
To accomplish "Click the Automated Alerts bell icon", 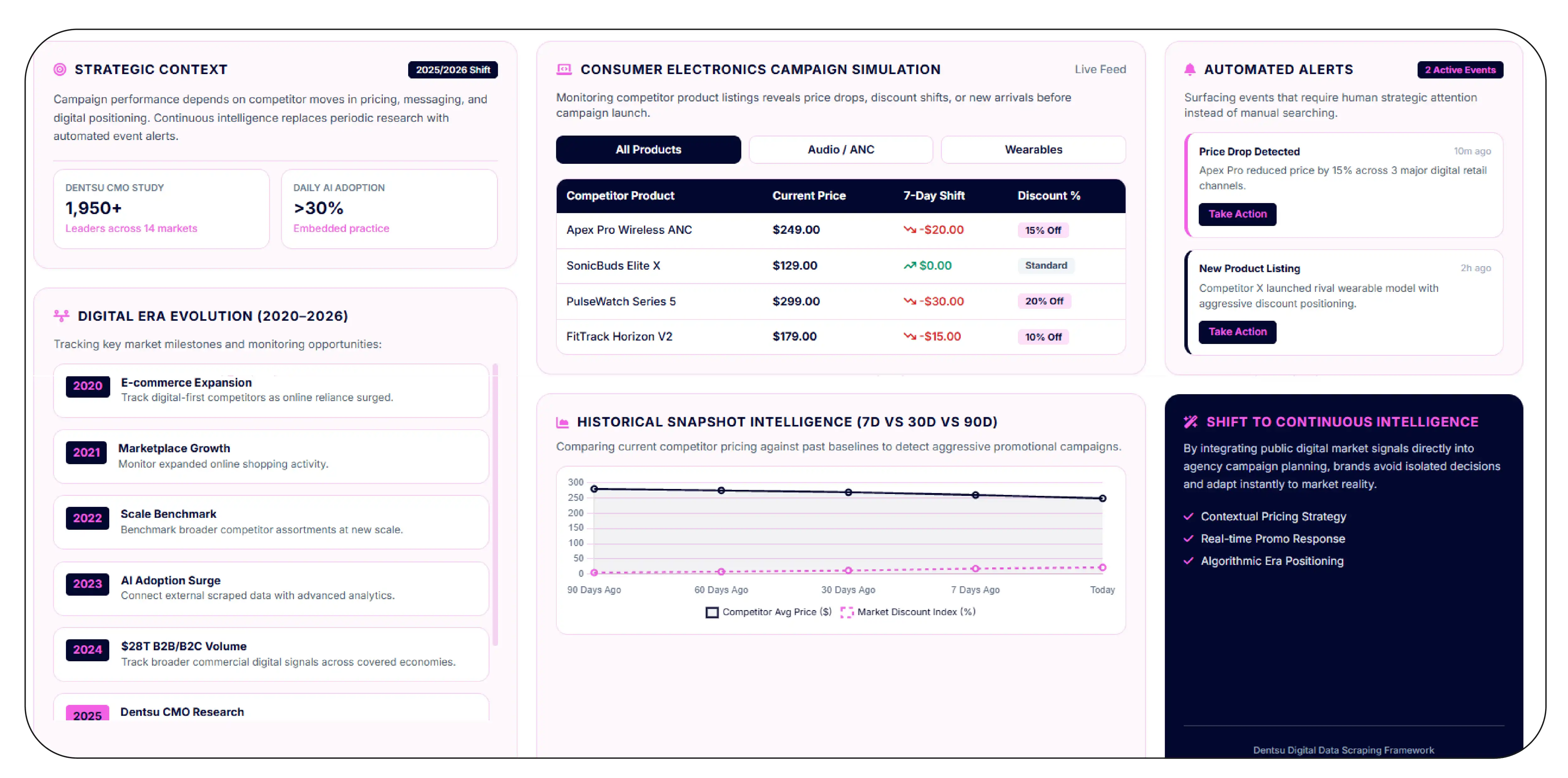I will pos(1190,69).
